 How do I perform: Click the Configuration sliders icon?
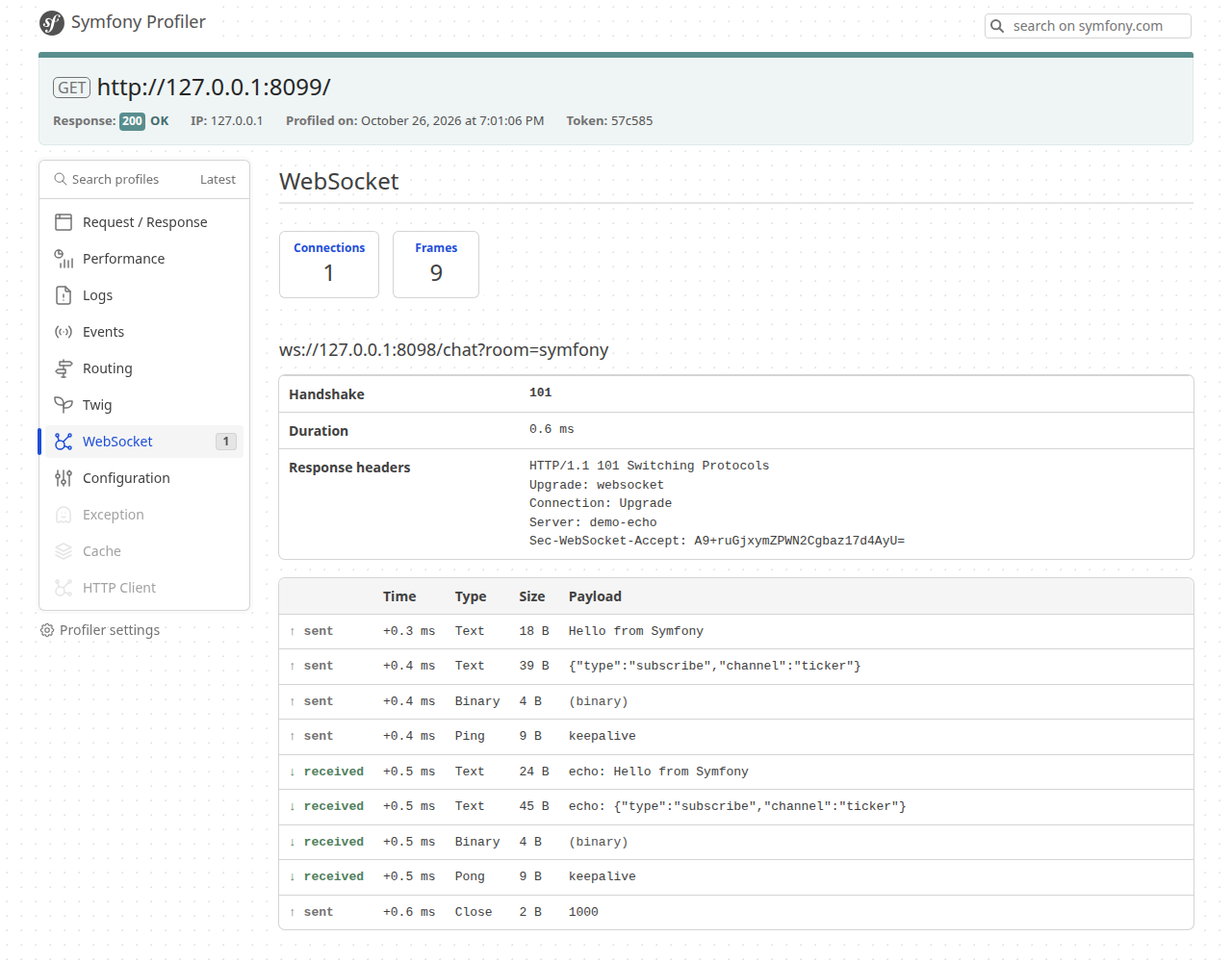(64, 478)
